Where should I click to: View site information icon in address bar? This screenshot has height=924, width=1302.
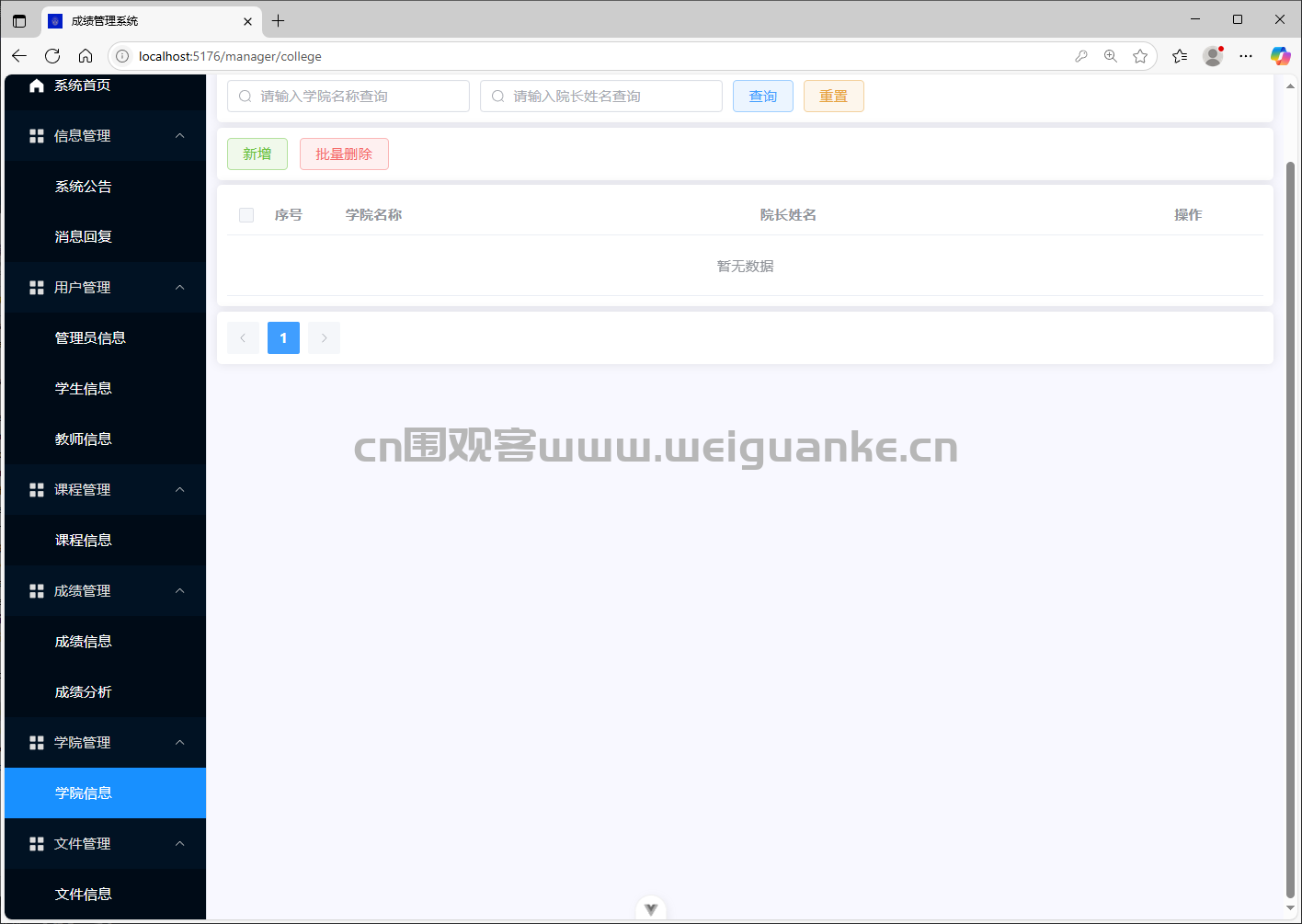[x=122, y=56]
